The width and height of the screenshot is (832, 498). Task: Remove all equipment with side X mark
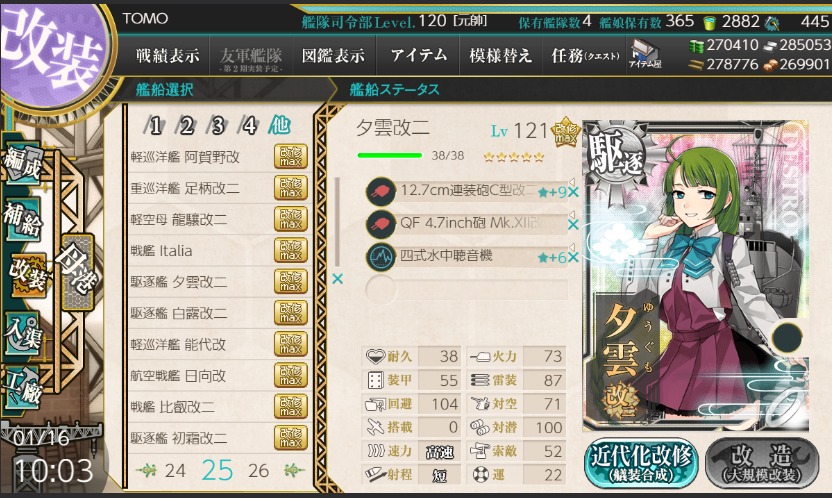337,278
